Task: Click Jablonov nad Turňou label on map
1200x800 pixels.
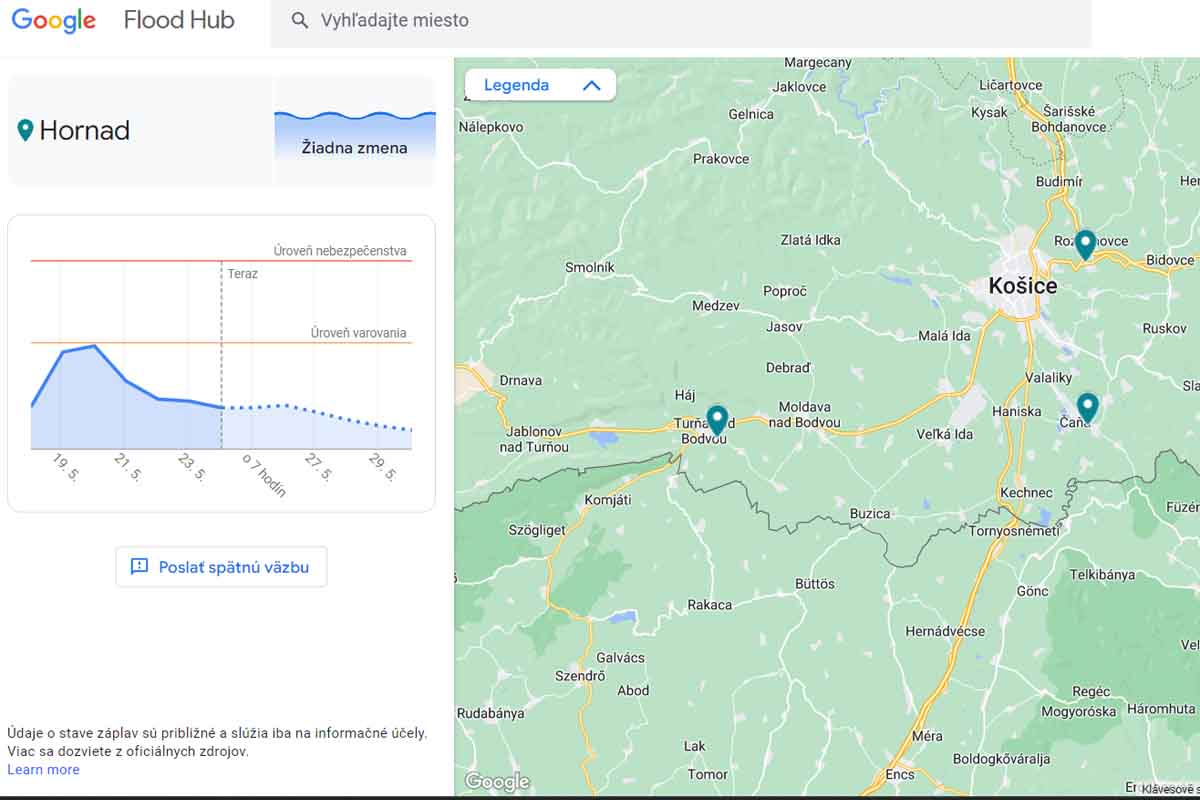Action: 534,439
